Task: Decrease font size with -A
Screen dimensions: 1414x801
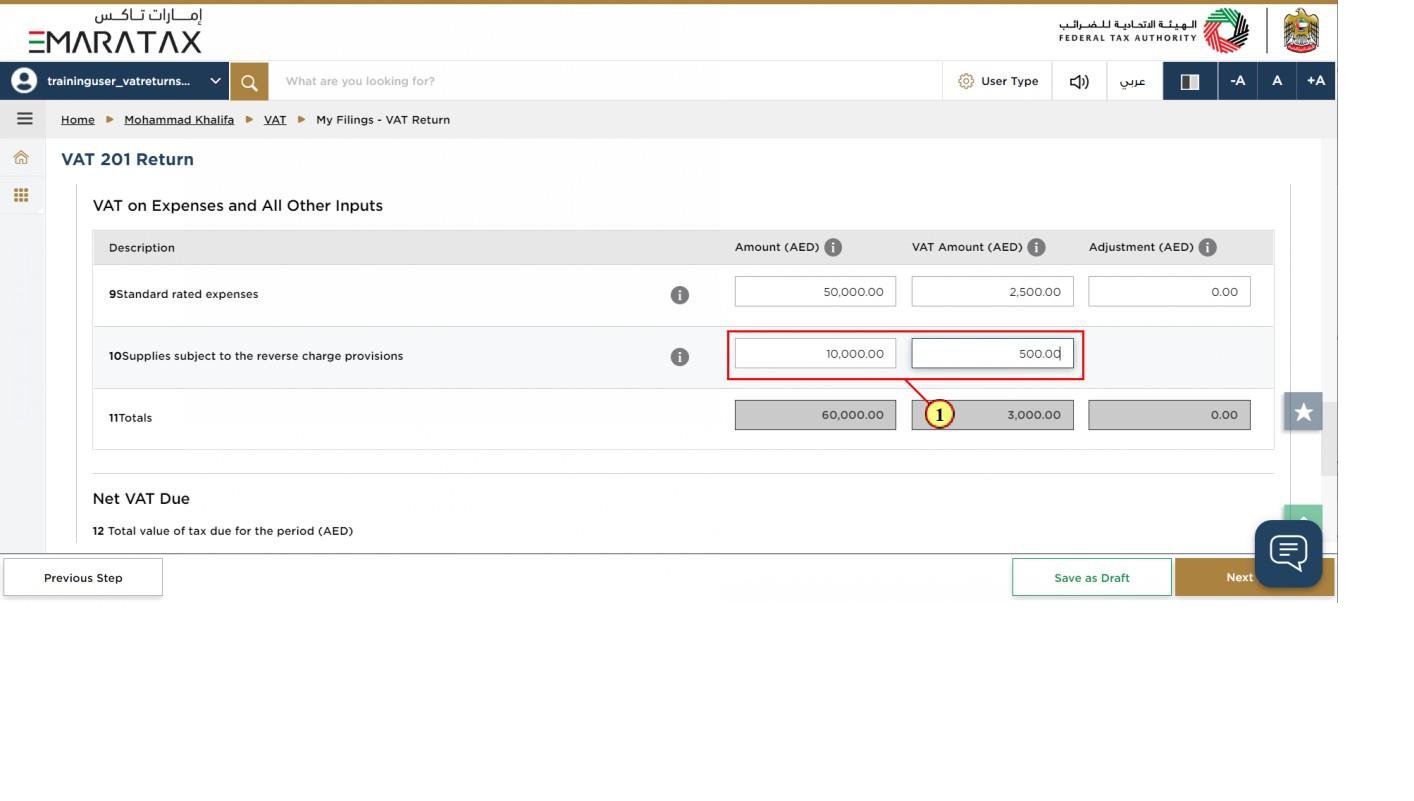Action: (x=1237, y=81)
